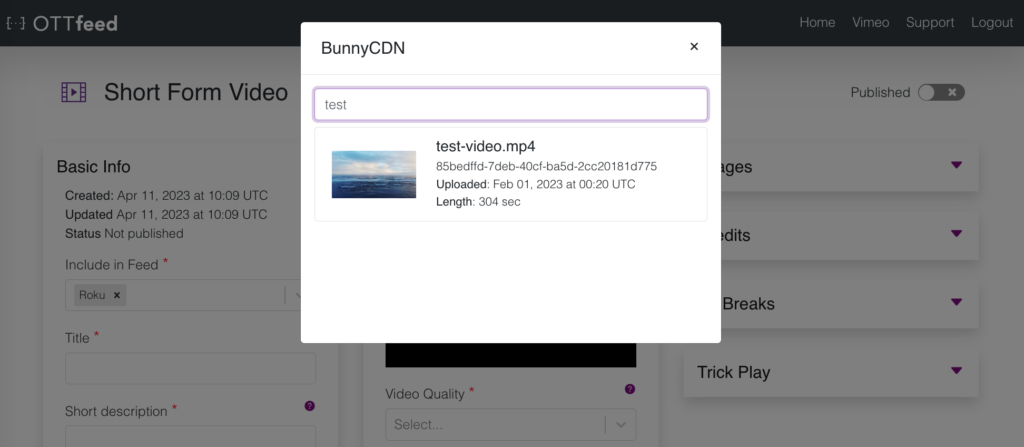This screenshot has height=447, width=1024.
Task: Open the Short description help icon
Action: click(310, 406)
